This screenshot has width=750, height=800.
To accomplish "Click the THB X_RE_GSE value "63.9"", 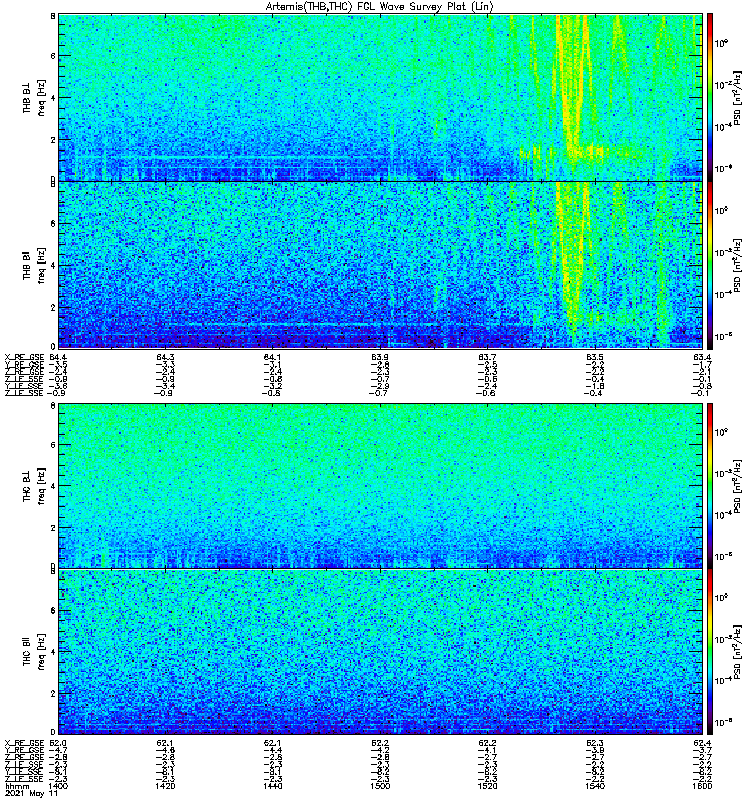I will [x=380, y=357].
